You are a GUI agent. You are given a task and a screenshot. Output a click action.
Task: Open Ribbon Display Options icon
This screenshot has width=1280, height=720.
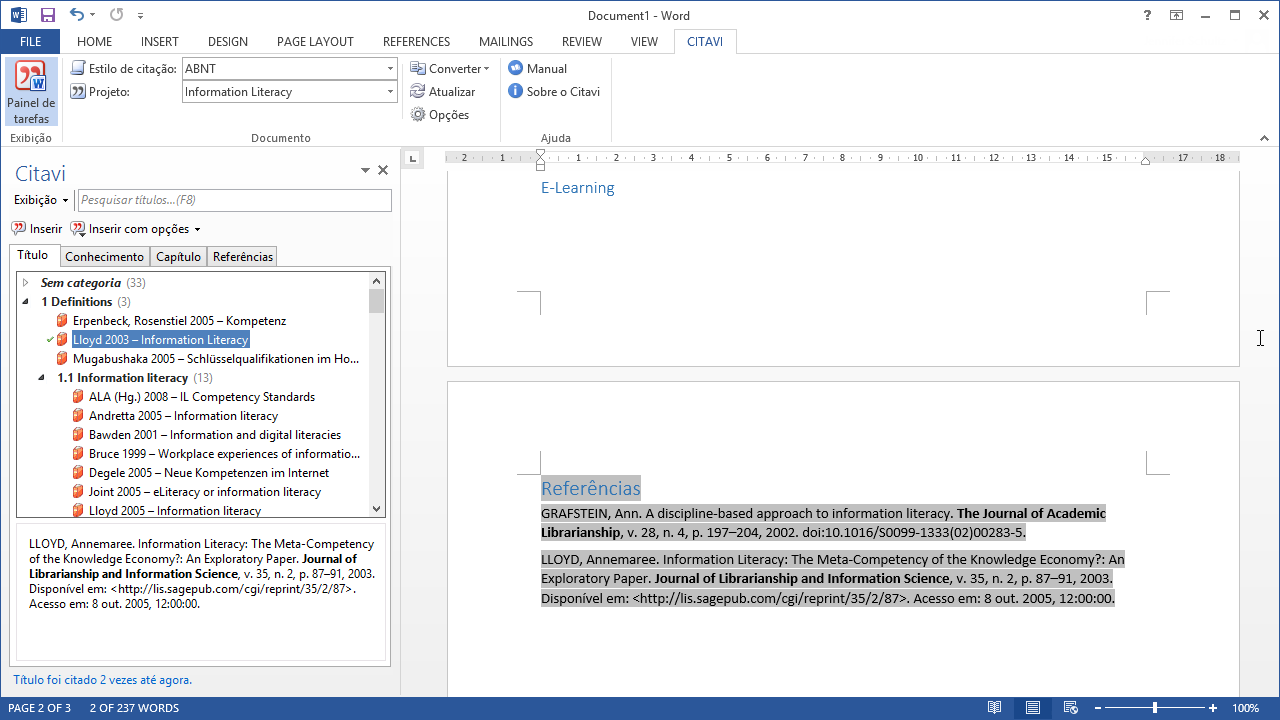coord(1177,15)
